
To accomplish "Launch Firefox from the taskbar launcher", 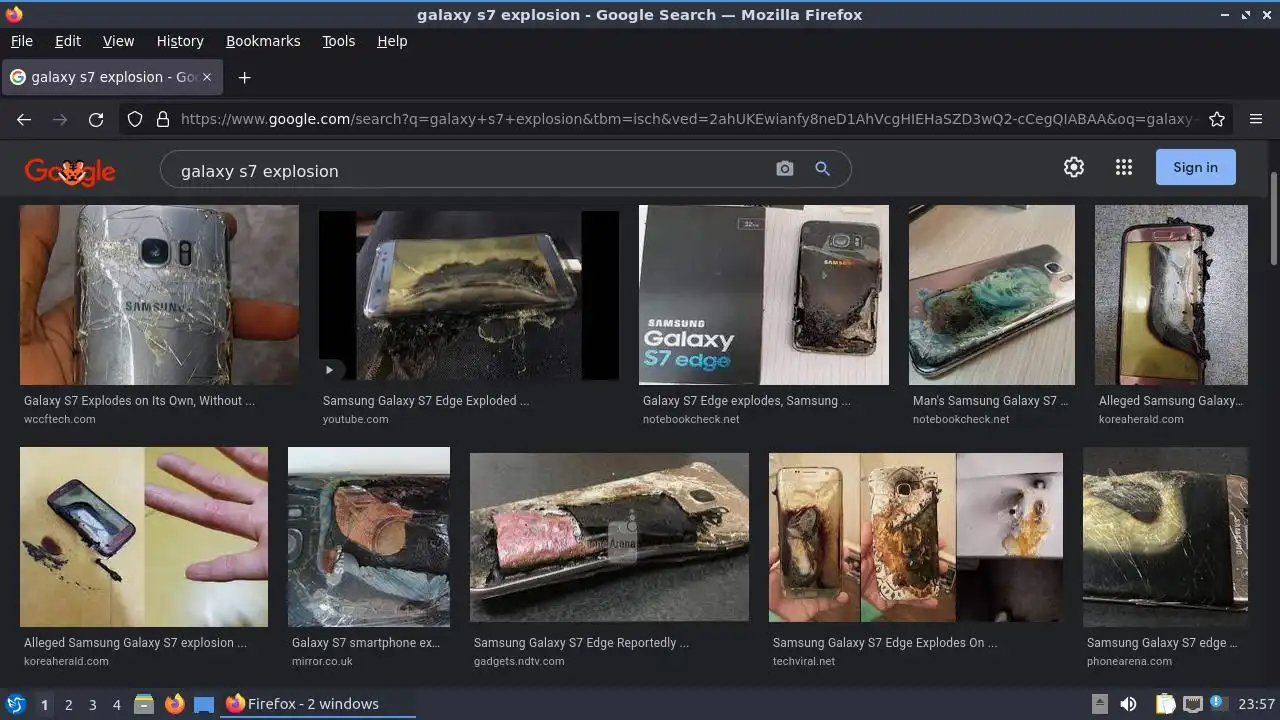I will coord(174,704).
